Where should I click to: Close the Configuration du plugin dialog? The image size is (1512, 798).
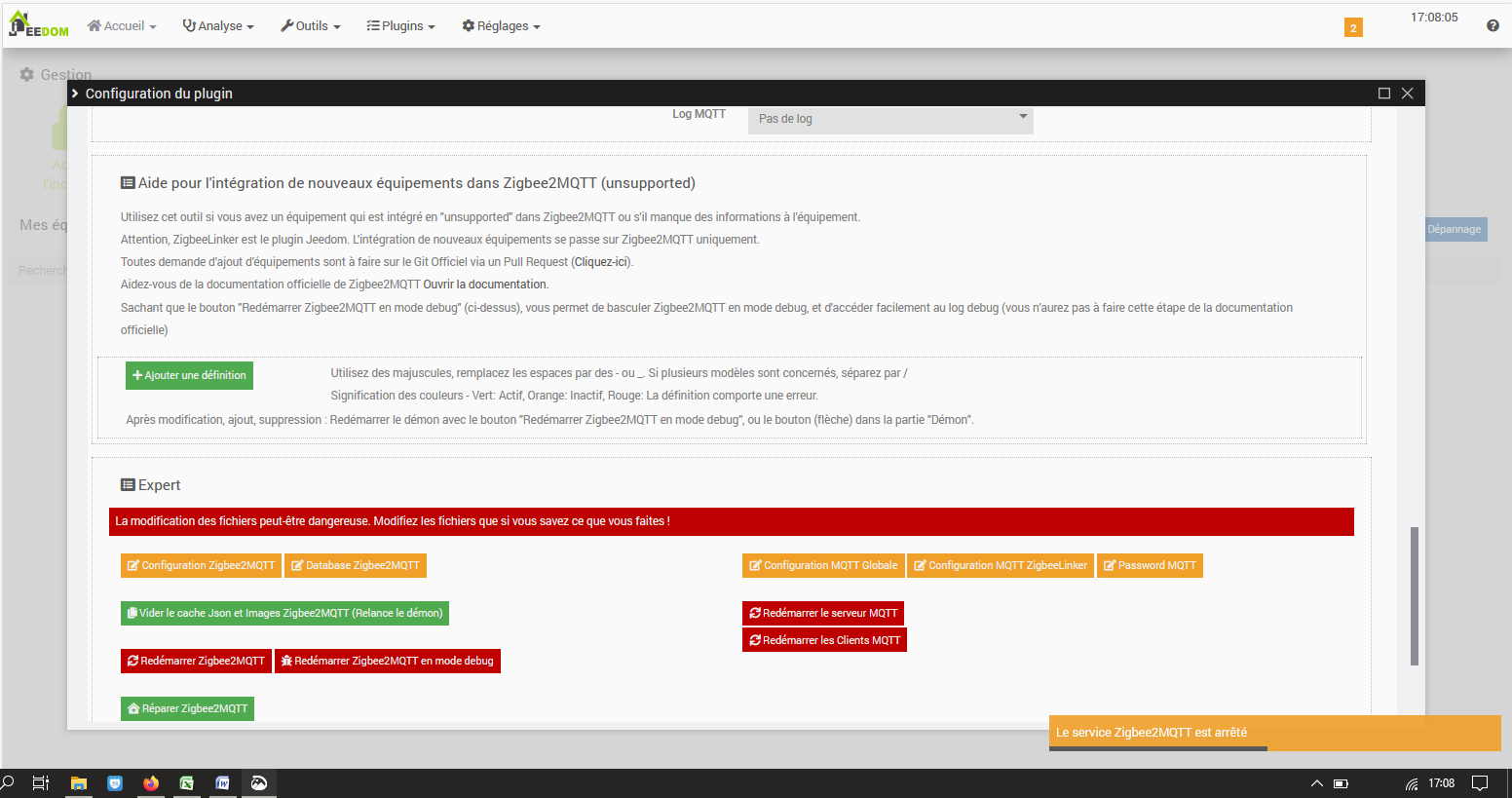[x=1407, y=94]
